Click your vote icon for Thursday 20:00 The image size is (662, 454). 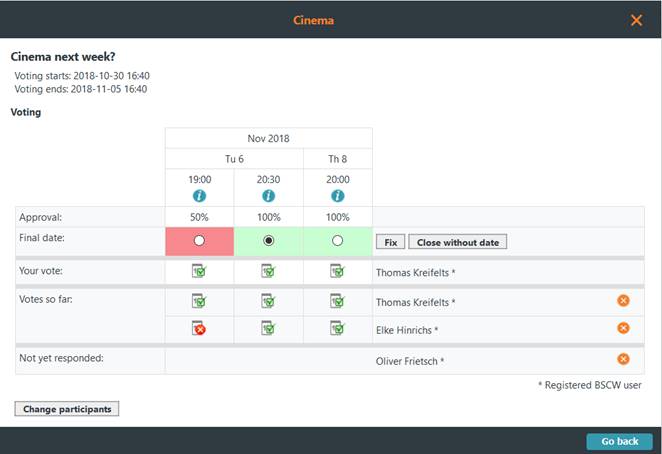[x=337, y=271]
